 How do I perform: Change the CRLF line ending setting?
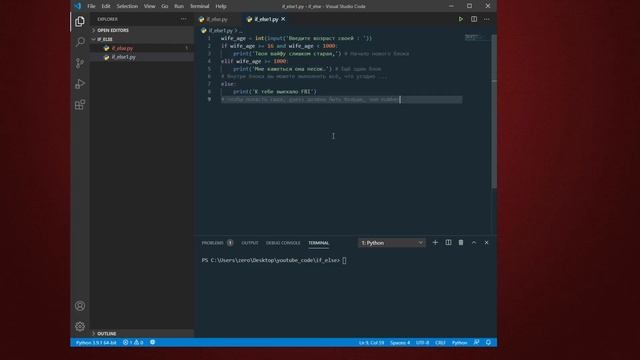(x=440, y=342)
